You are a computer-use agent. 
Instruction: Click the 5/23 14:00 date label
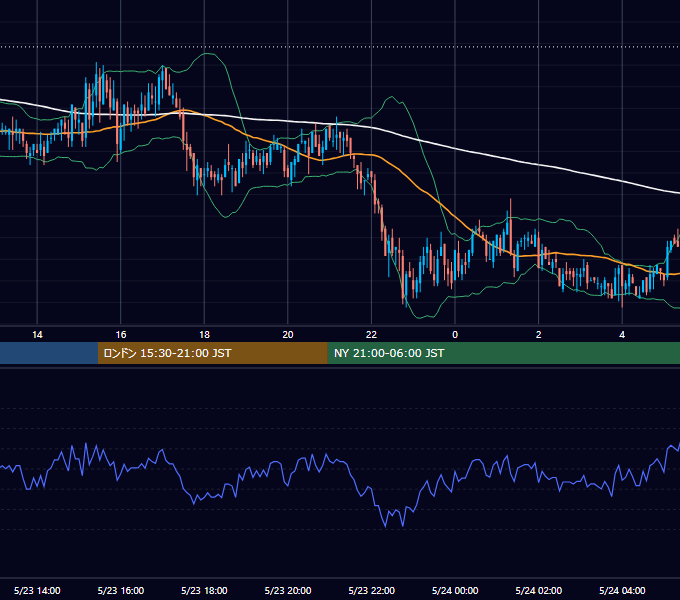[x=37, y=590]
